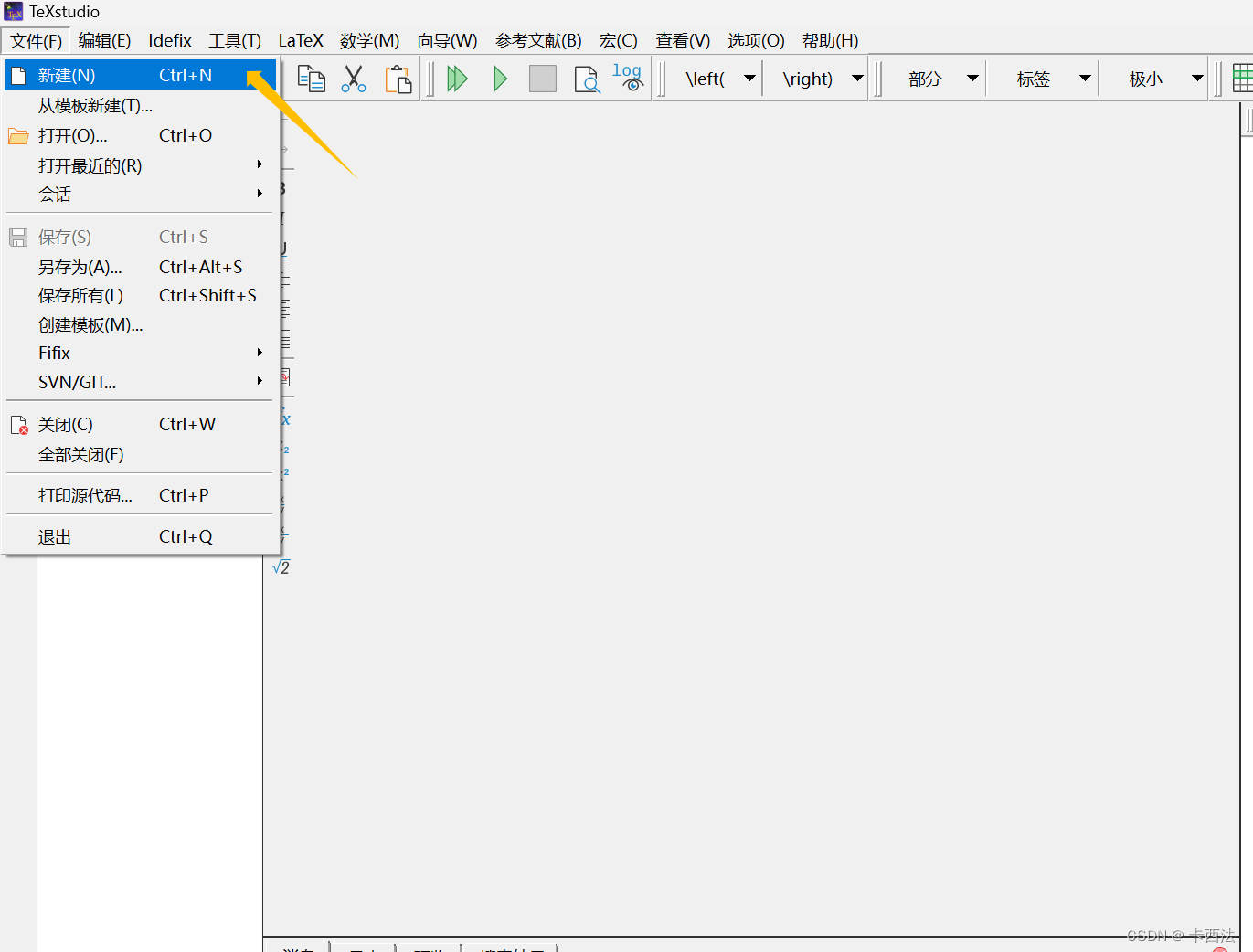1253x952 pixels.
Task: Open the \left( delimiter dropdown
Action: coord(749,79)
